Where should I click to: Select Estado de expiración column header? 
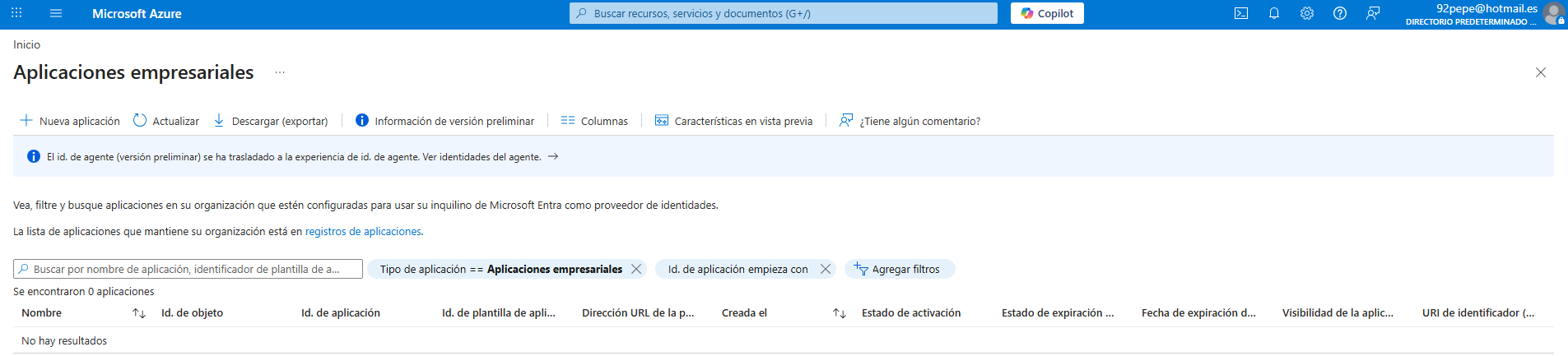pos(1058,313)
